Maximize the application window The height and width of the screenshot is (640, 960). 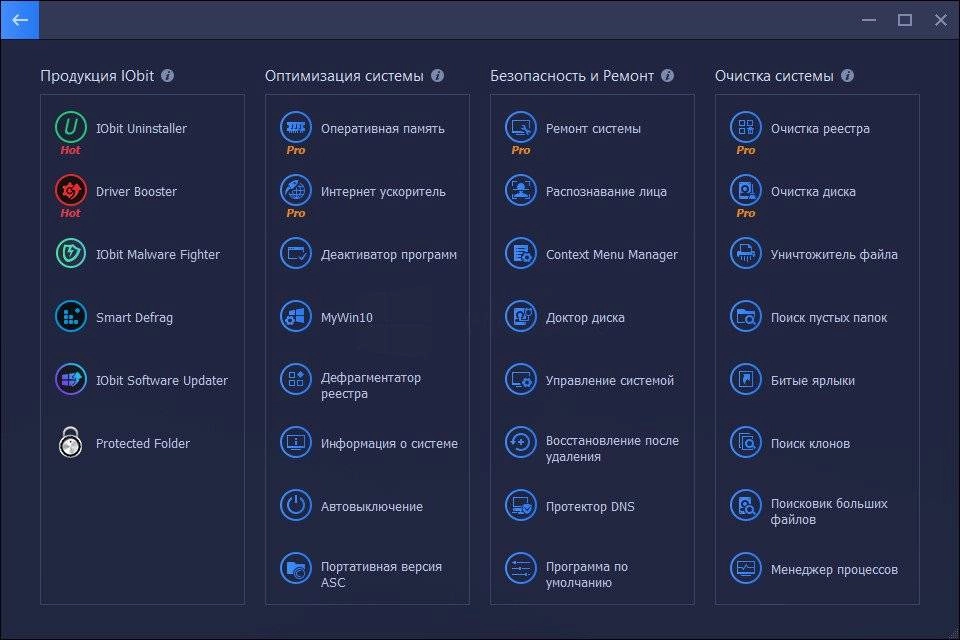tap(905, 20)
